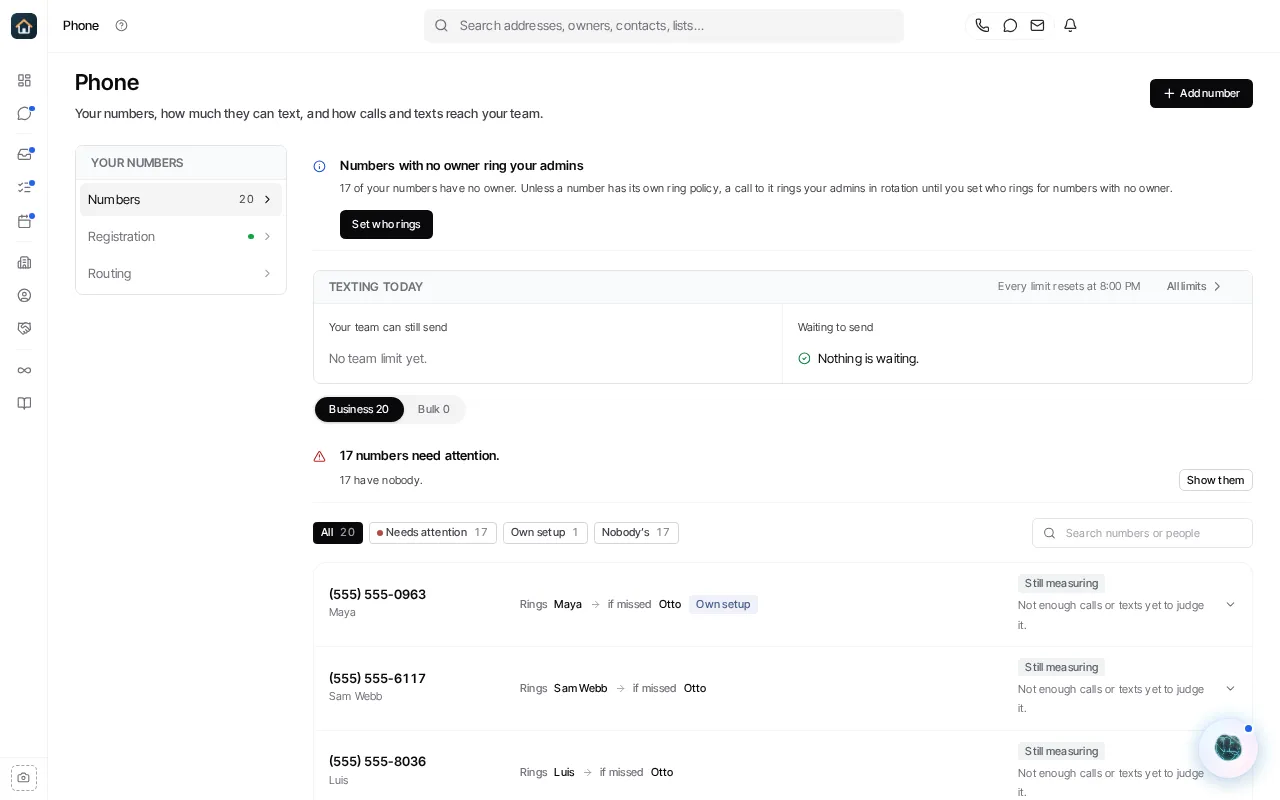
Task: Switch to Business 20 tab
Action: [359, 409]
